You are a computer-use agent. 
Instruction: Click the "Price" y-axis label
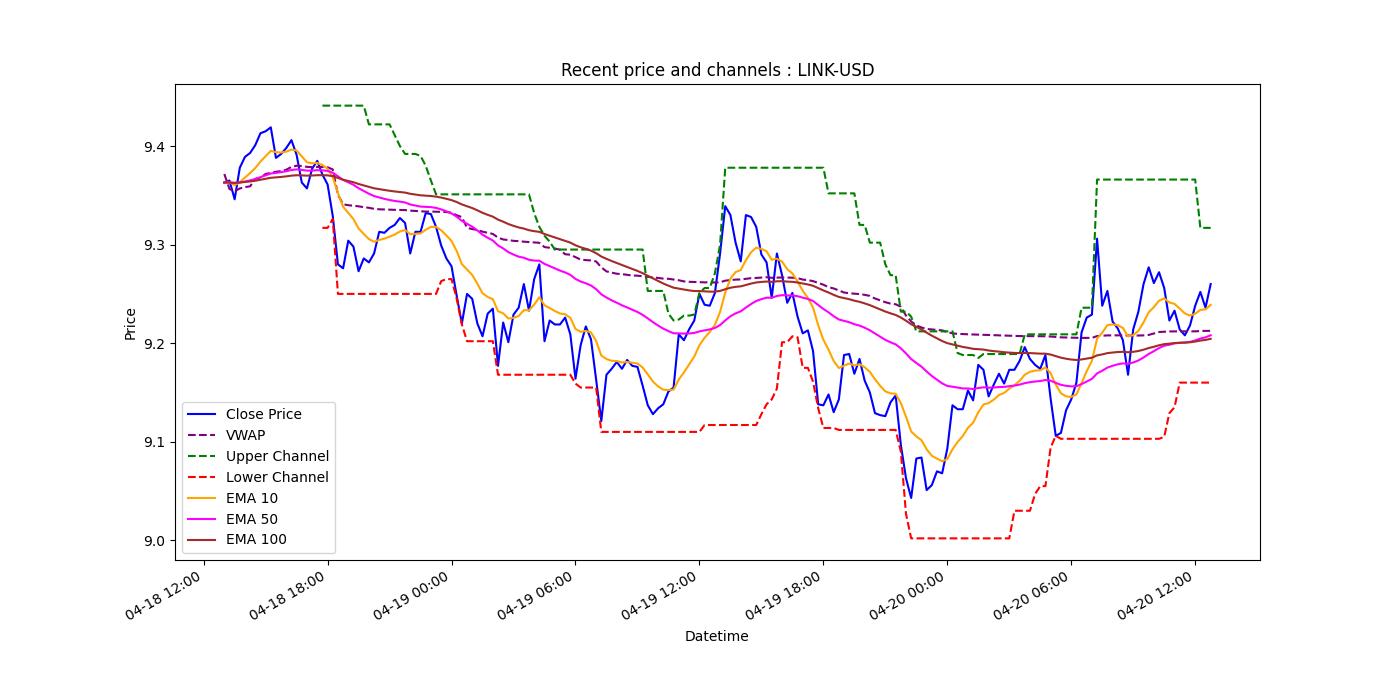pos(131,323)
